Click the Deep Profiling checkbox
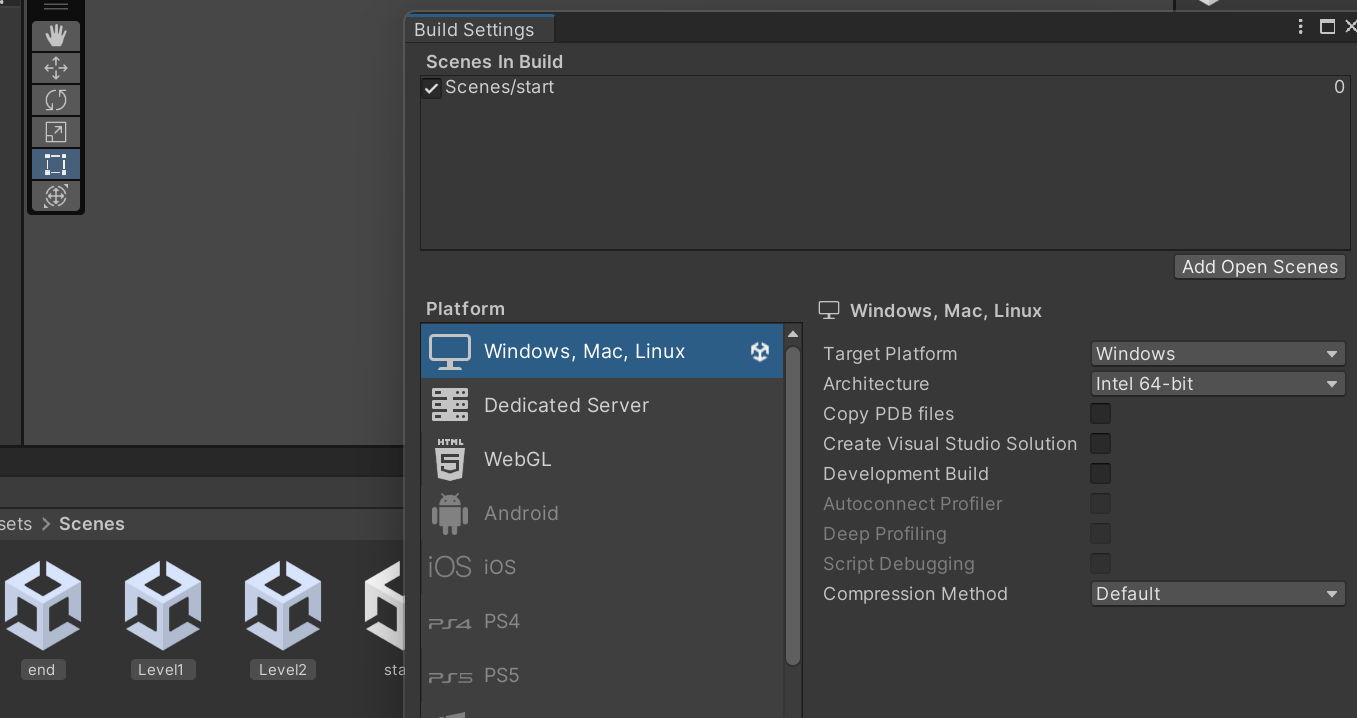Screen dimensions: 1357x718 1100,534
